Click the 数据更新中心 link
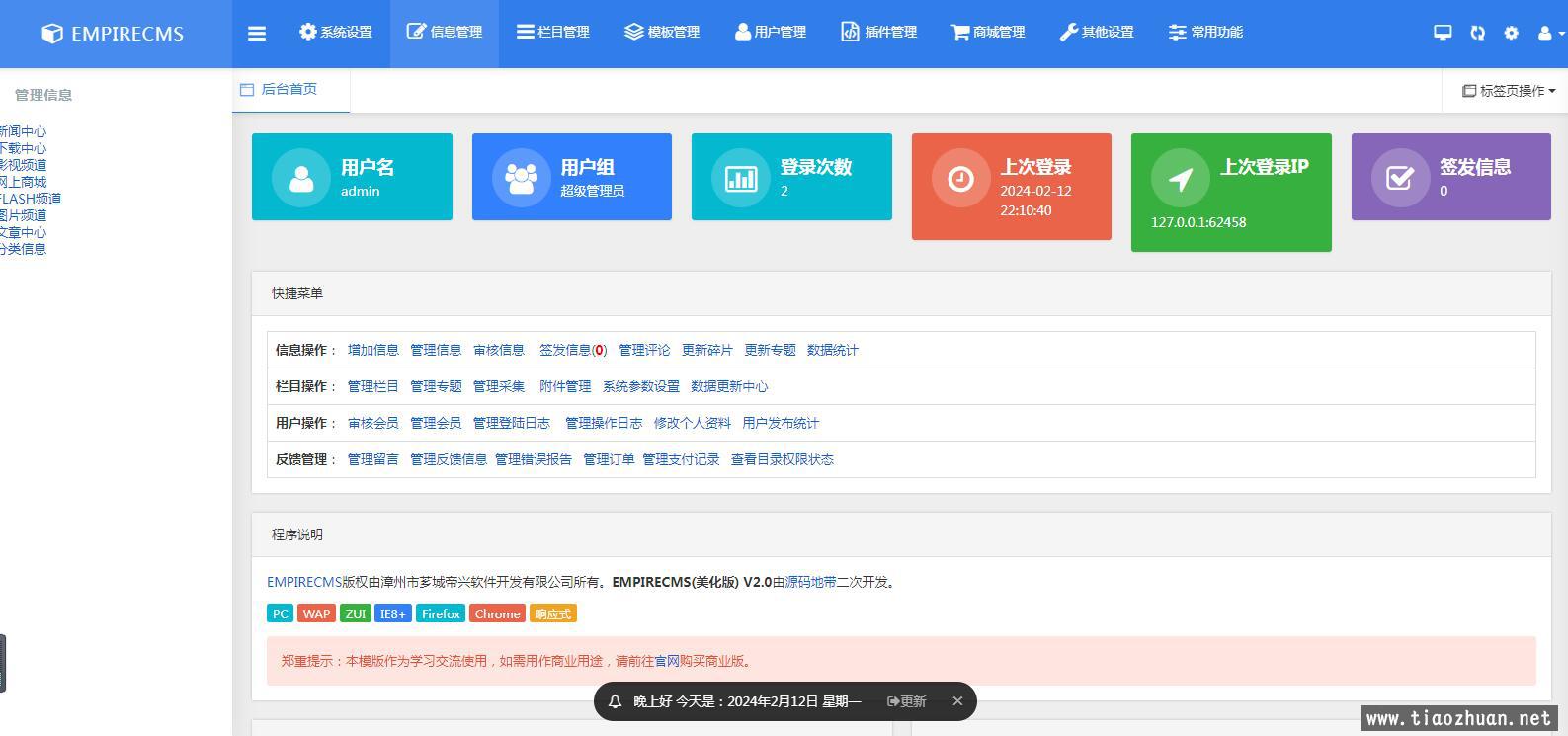This screenshot has height=736, width=1568. 729,386
